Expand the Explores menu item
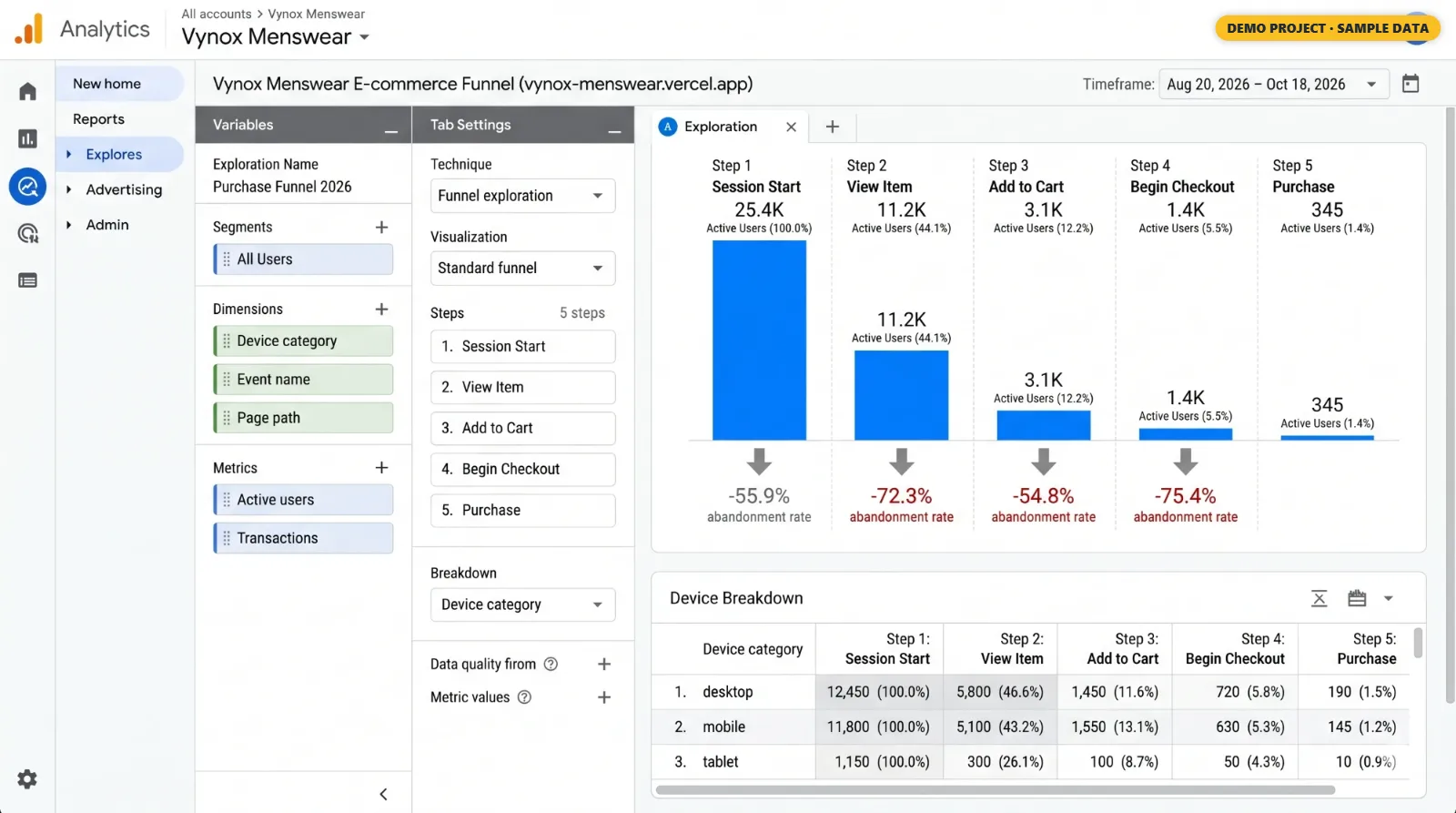Screen dimensions: 1456x813 pos(68,155)
